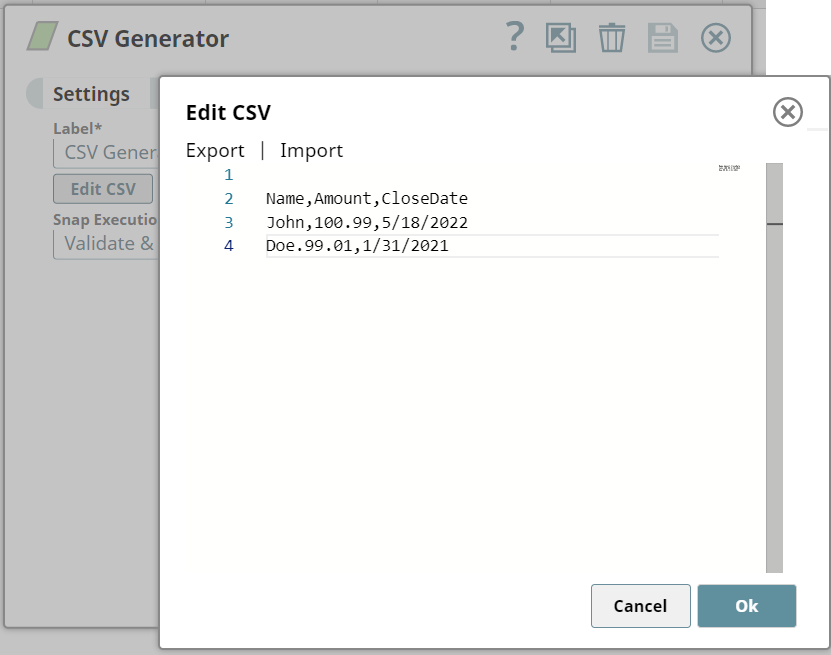Save snap using the floppy disk icon
The height and width of the screenshot is (655, 831).
pos(662,38)
